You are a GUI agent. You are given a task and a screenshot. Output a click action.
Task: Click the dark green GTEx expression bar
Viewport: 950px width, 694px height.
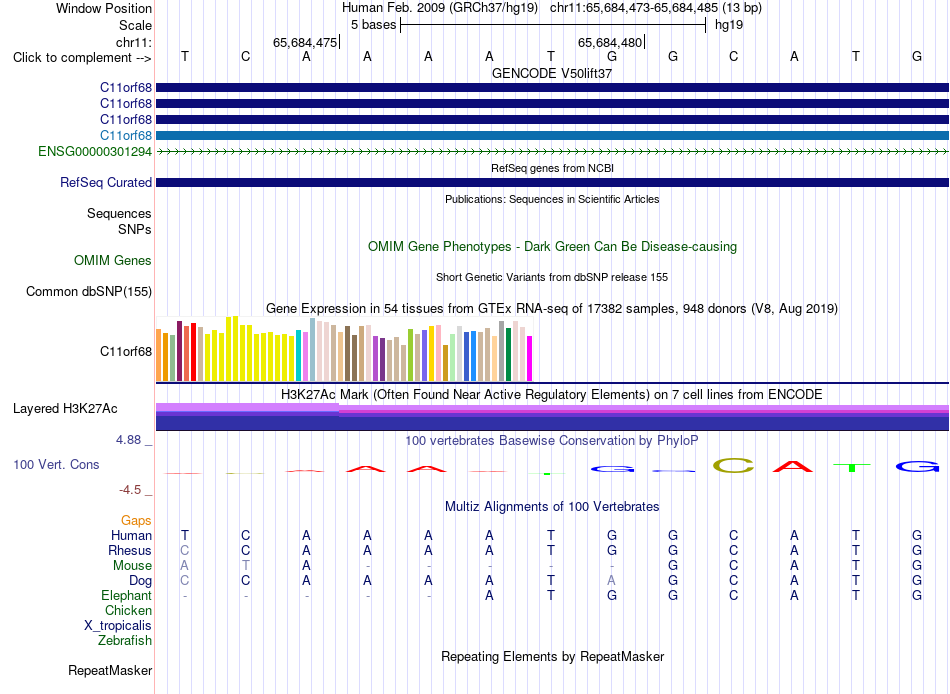click(508, 355)
